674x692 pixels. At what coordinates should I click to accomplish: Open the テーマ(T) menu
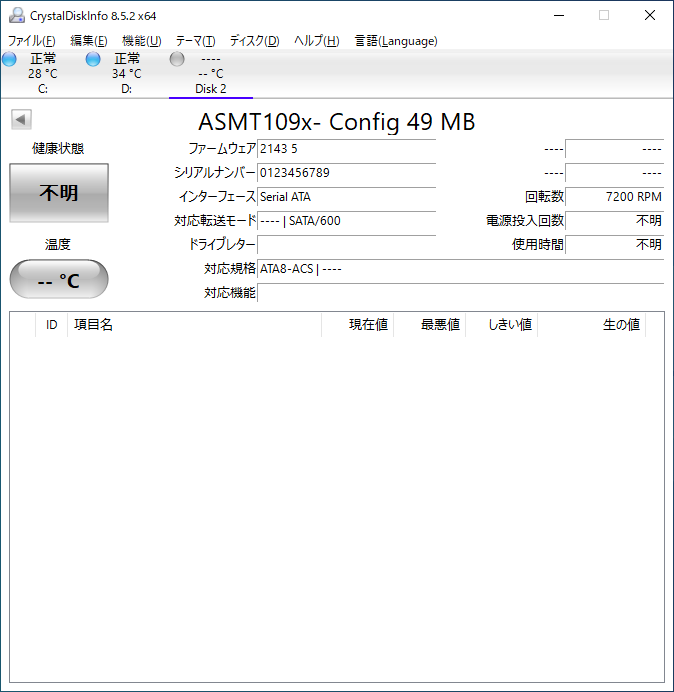pos(196,41)
